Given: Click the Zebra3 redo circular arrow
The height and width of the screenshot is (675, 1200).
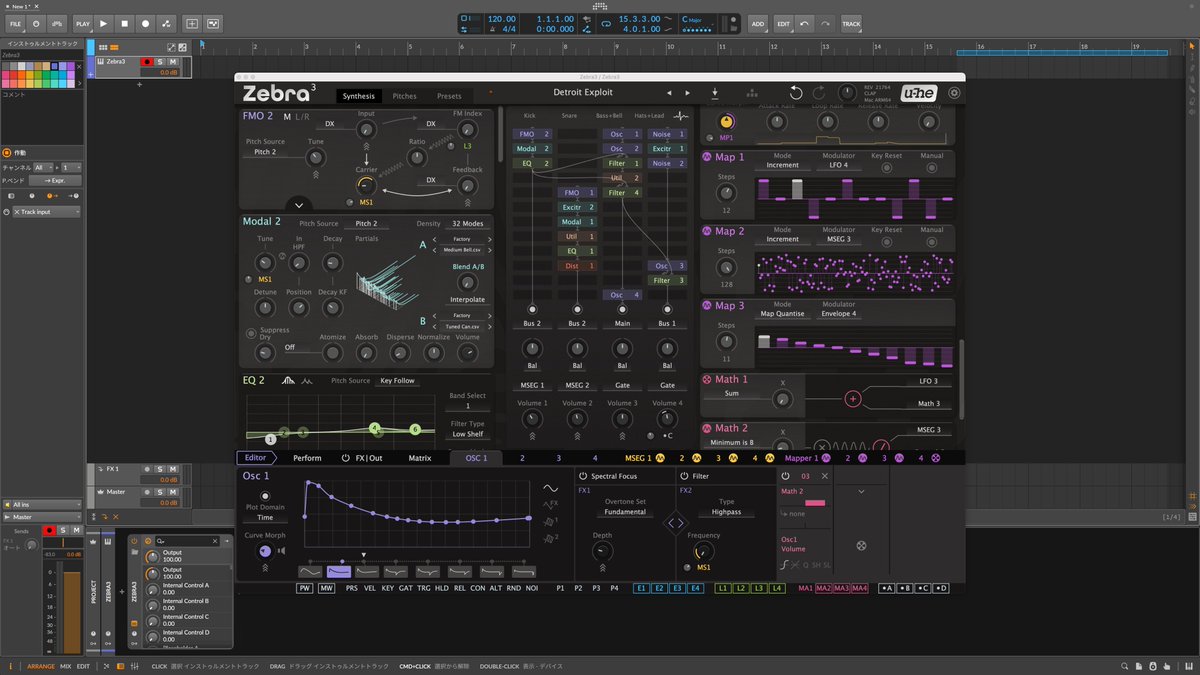Looking at the screenshot, I should pos(819,93).
